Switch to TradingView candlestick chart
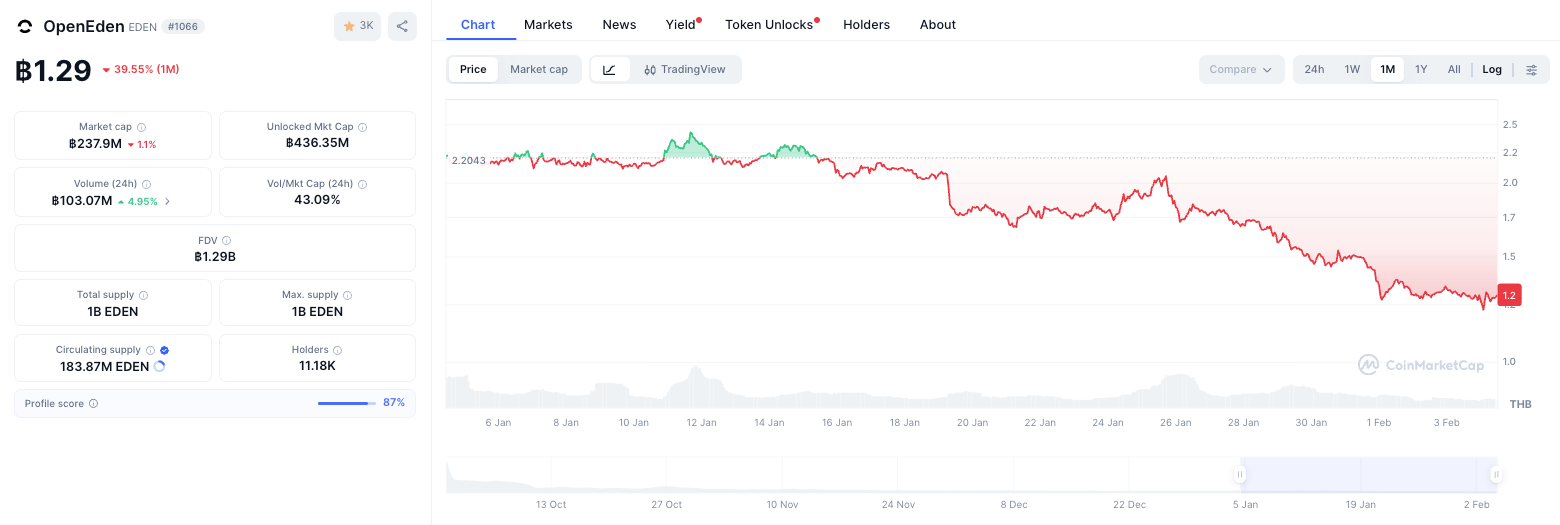 685,69
